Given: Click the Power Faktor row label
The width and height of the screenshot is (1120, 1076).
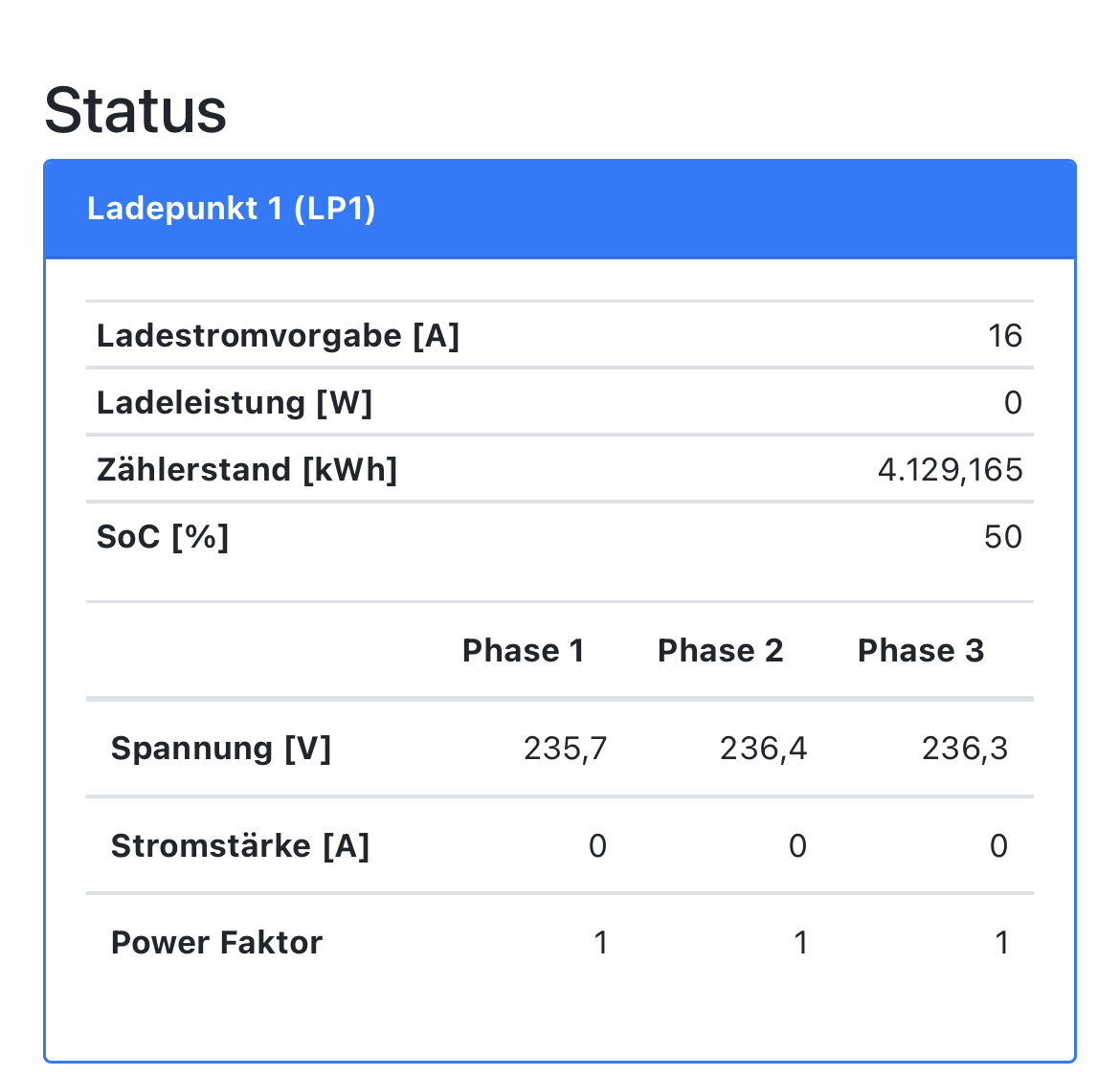Looking at the screenshot, I should click(x=216, y=943).
